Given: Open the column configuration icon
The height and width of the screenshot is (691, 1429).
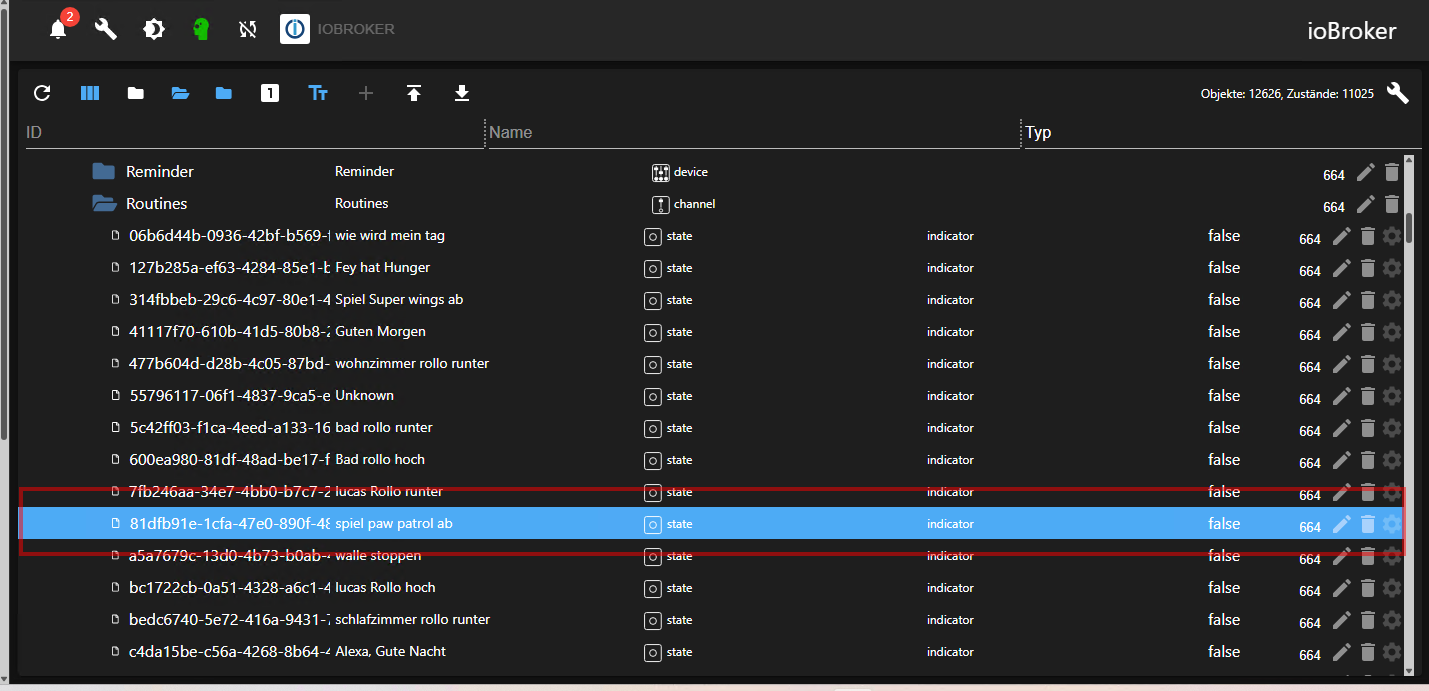Looking at the screenshot, I should click(90, 93).
